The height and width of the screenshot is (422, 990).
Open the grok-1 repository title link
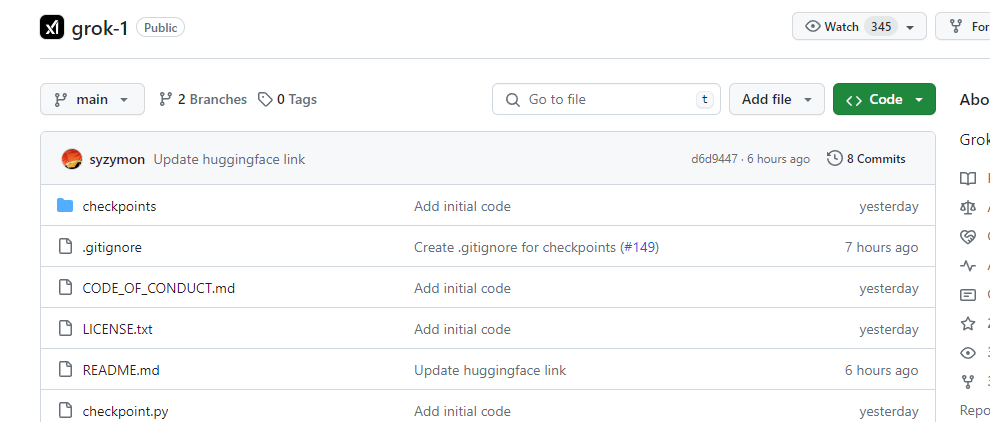(100, 28)
